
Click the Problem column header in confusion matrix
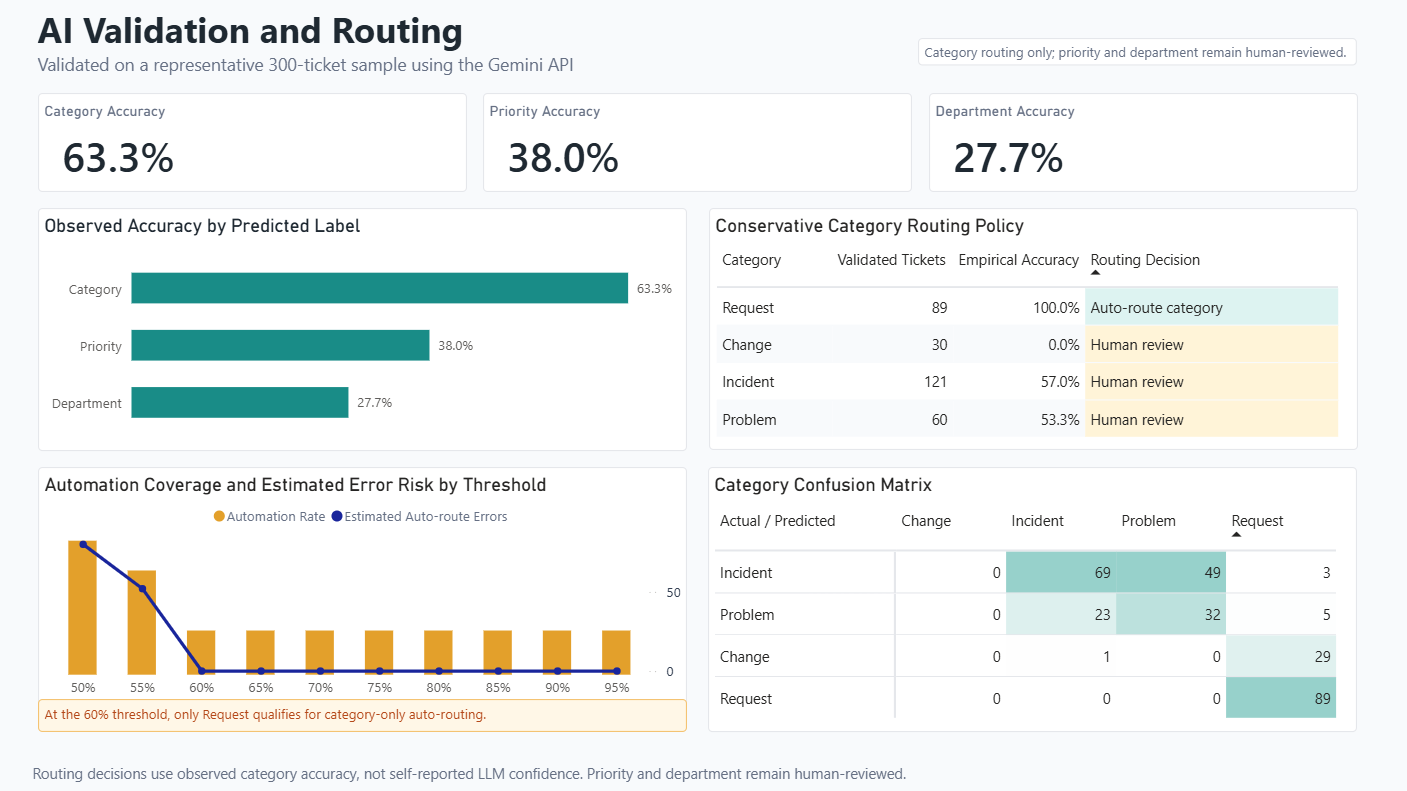point(1148,521)
